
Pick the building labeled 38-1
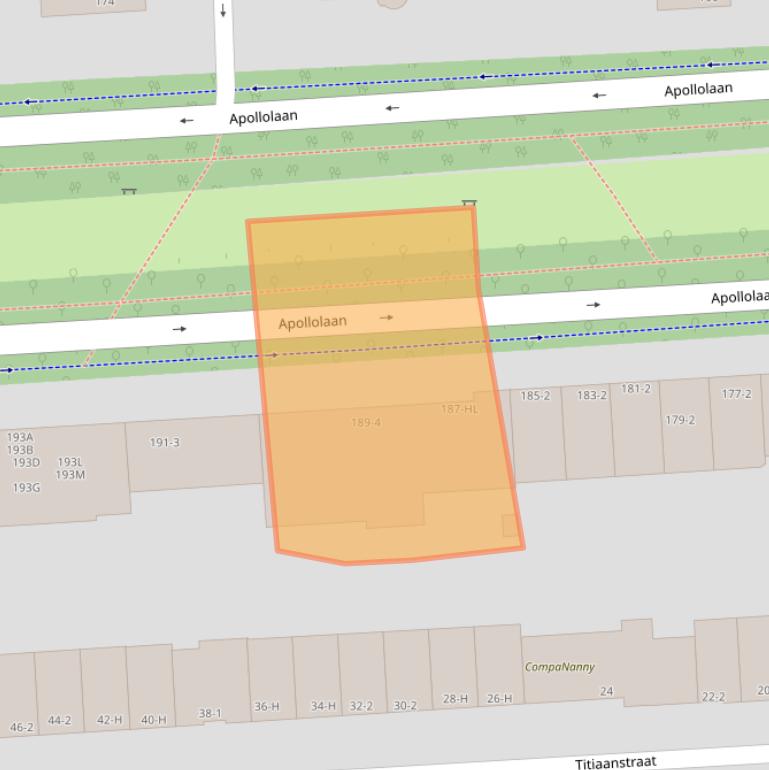coord(210,713)
